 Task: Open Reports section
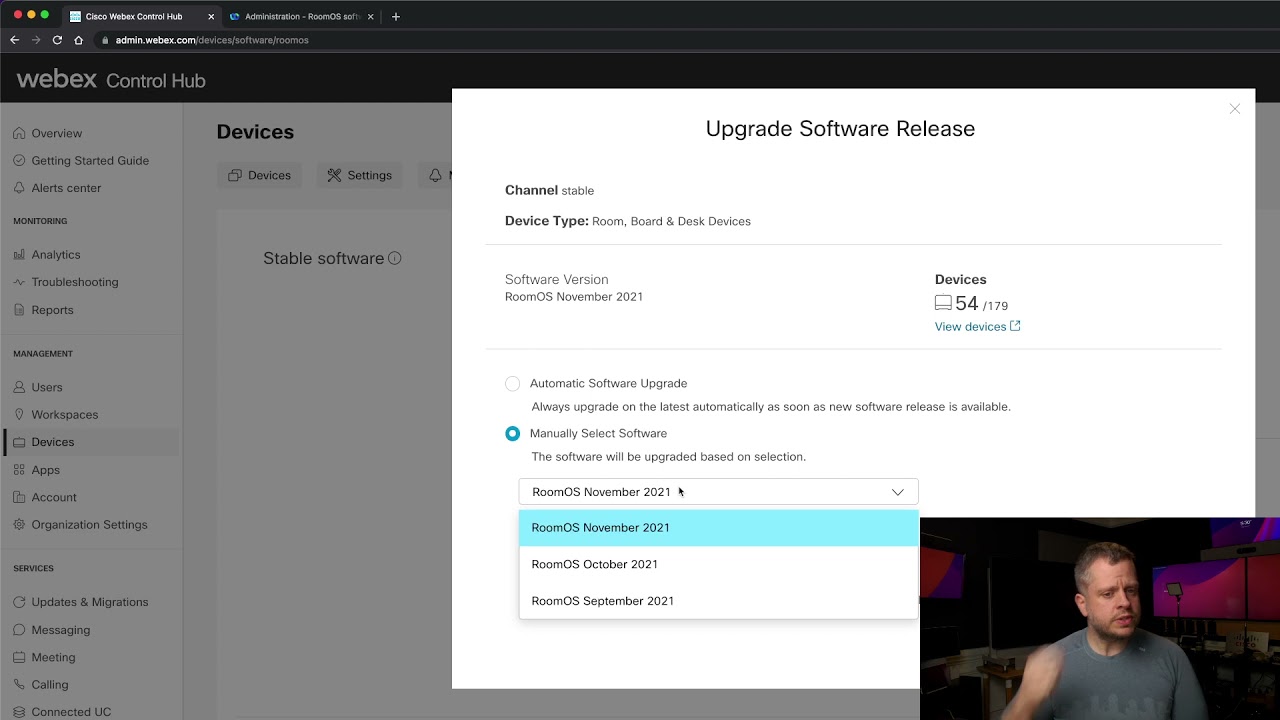click(x=52, y=310)
